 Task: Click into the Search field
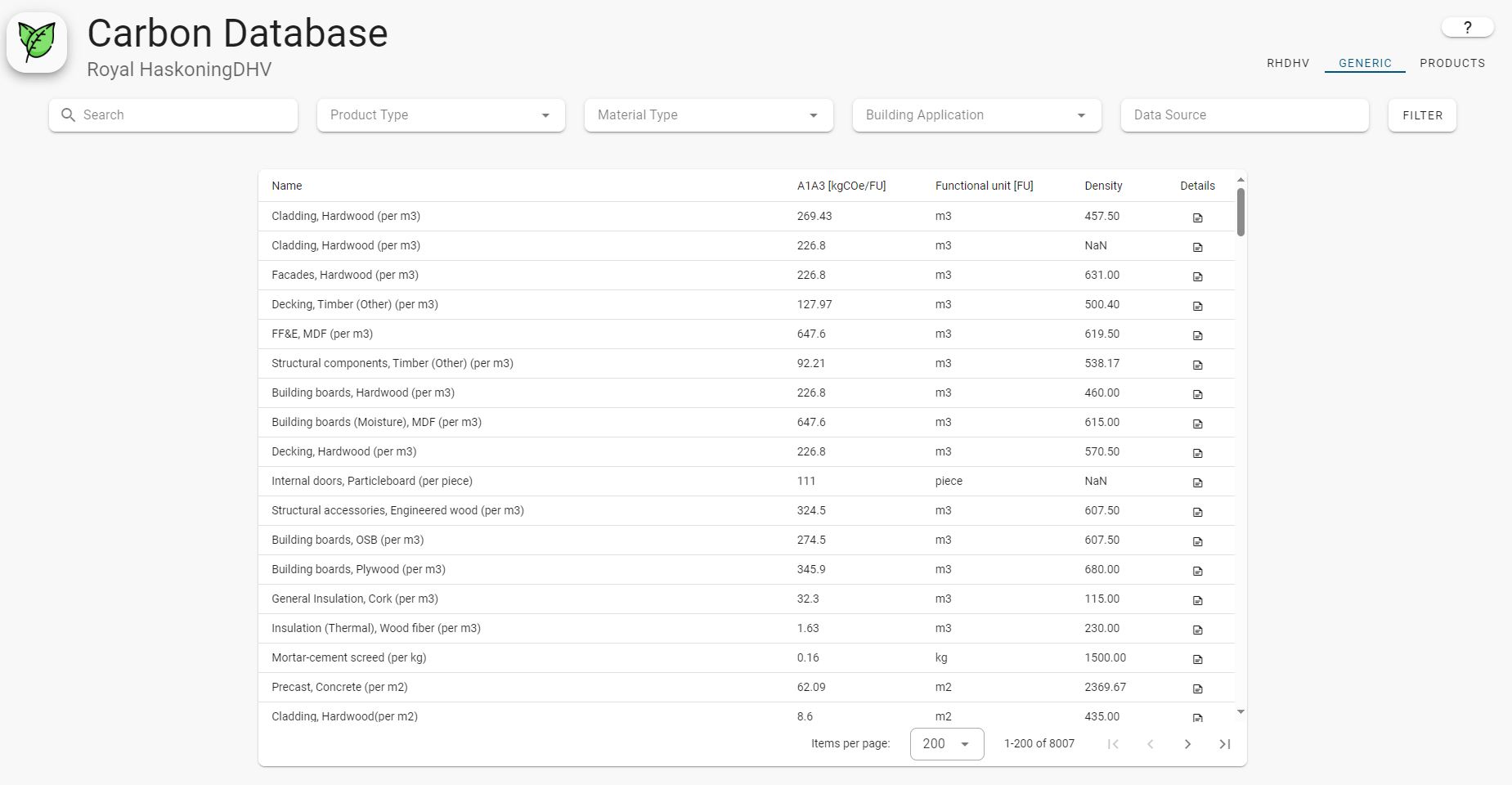[x=185, y=115]
